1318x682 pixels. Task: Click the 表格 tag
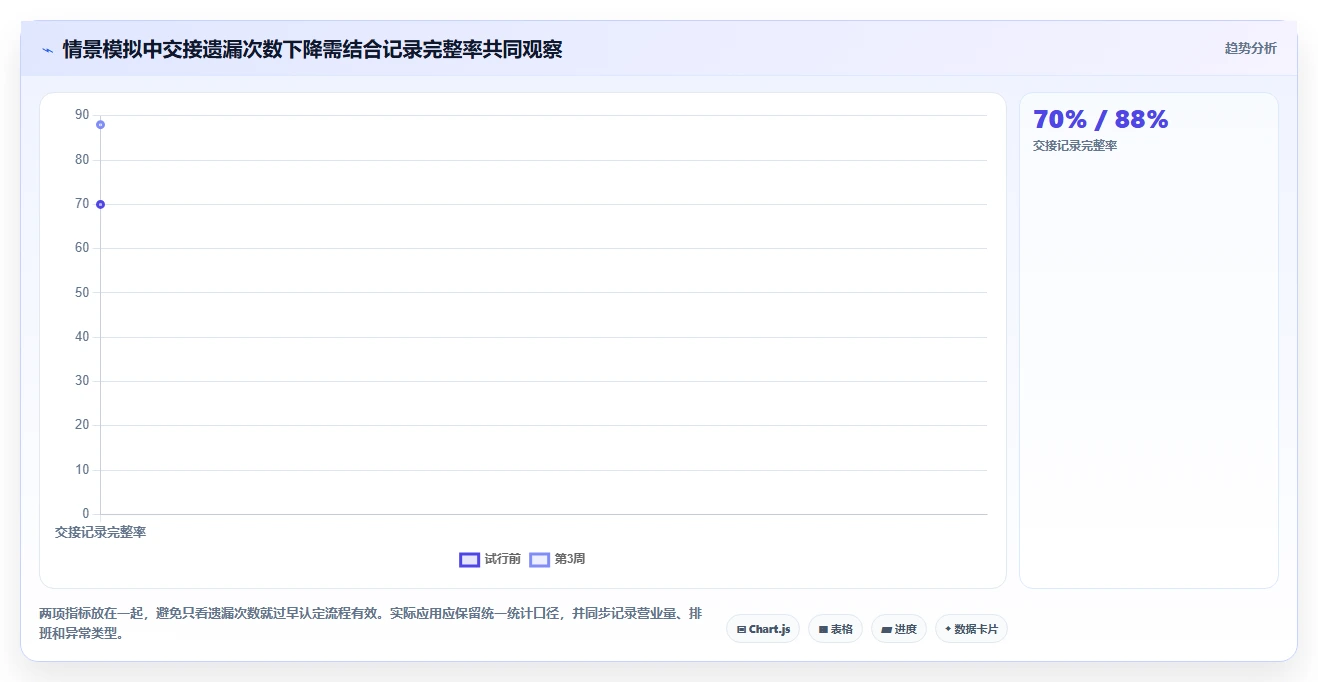pos(835,629)
